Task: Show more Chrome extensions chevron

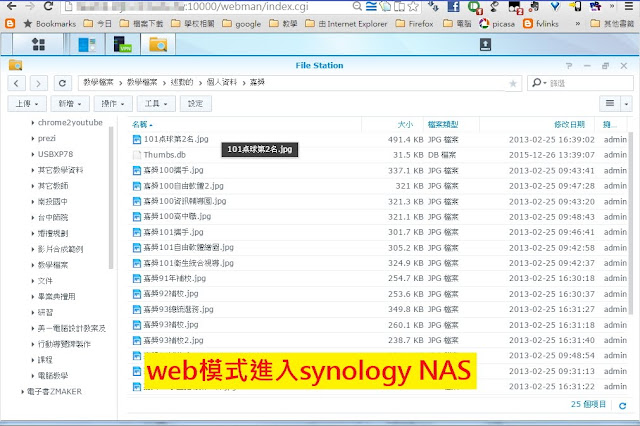Action: tap(612, 6)
